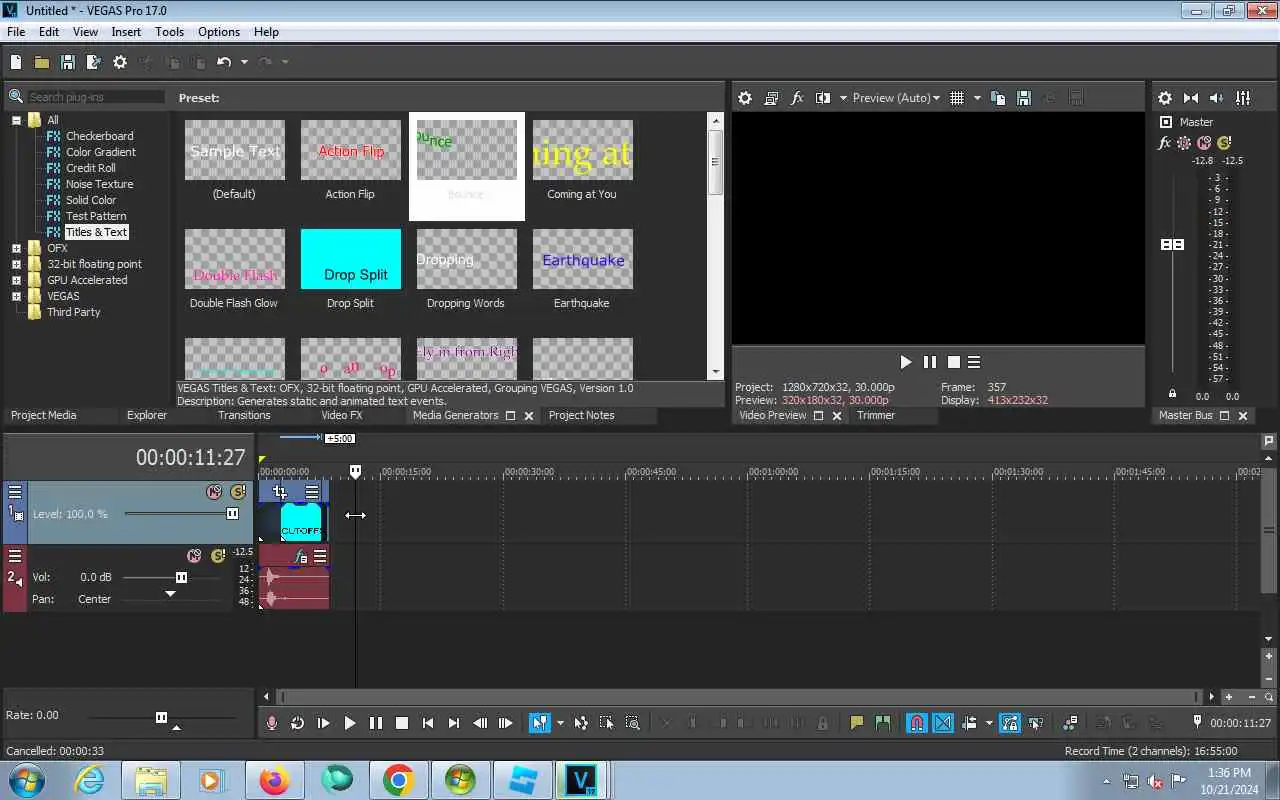Open mixing console icon in Master Bus

1243,97
